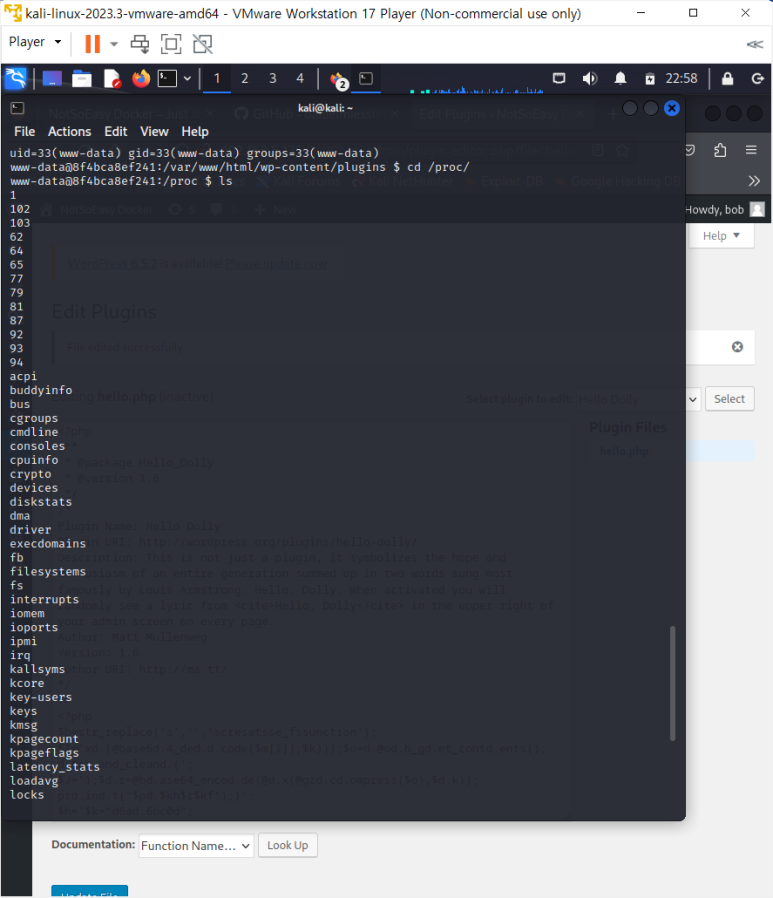The image size is (773, 898).
Task: Launch terminal emulator from Kali panel
Action: 167,78
